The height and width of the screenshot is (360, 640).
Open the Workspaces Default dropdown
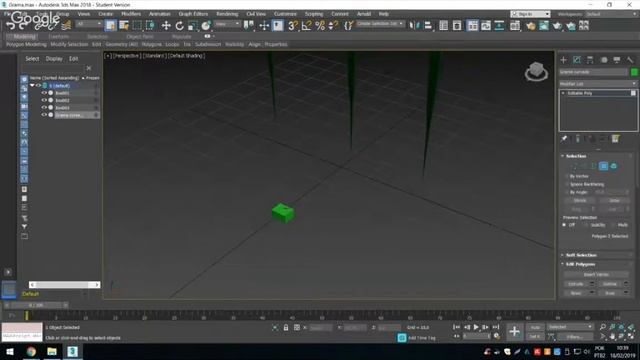click(611, 14)
